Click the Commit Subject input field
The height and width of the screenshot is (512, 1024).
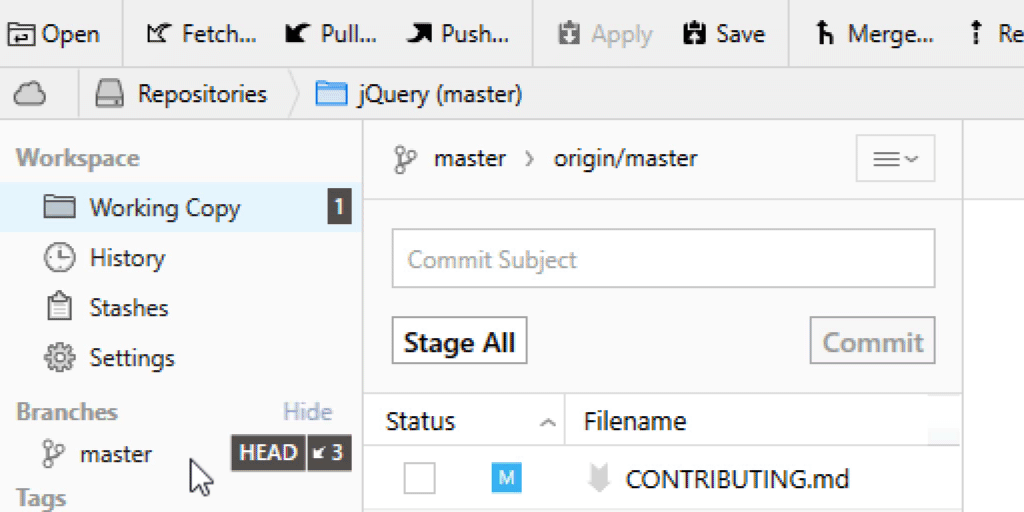(x=663, y=260)
